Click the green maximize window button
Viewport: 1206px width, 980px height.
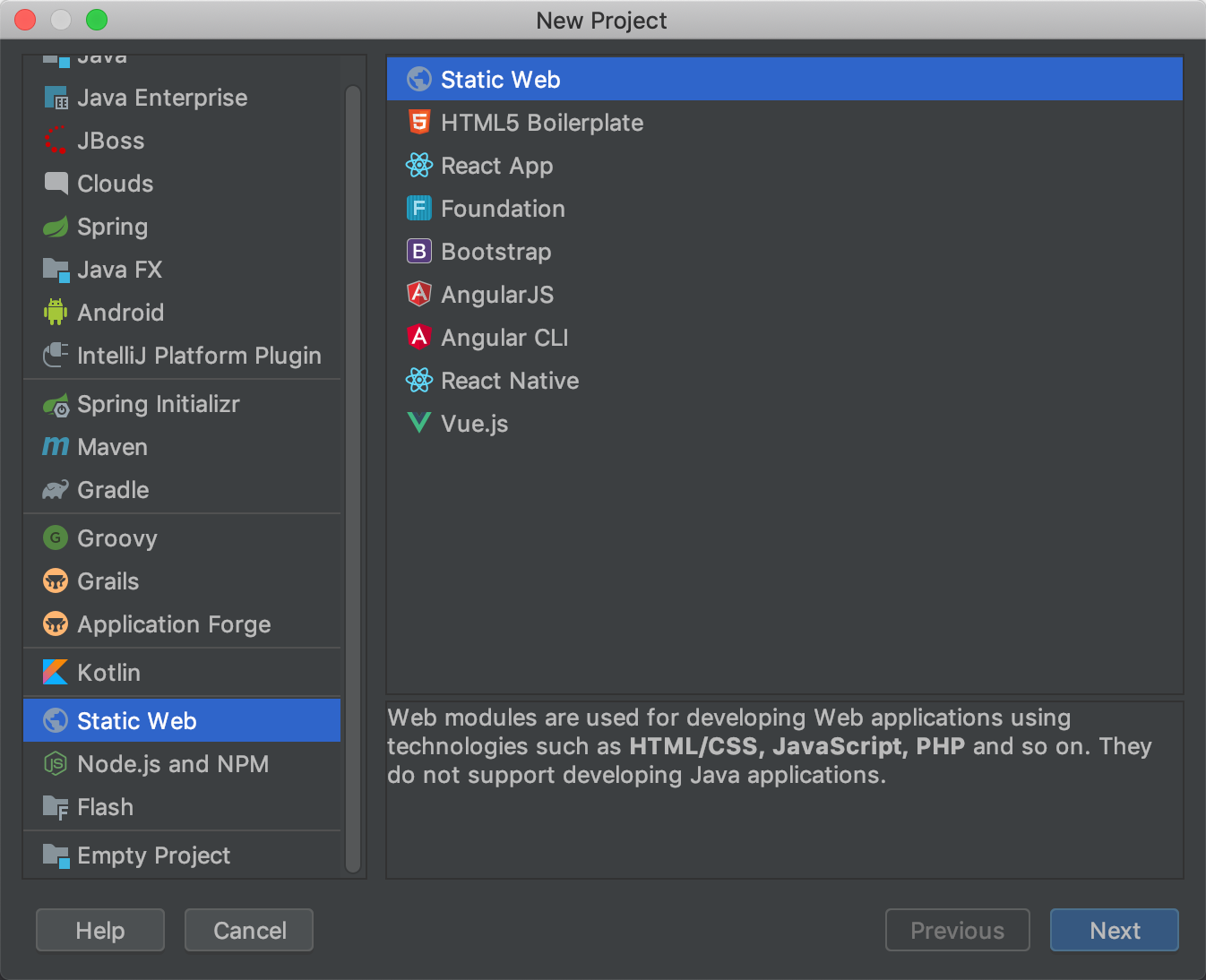click(97, 20)
